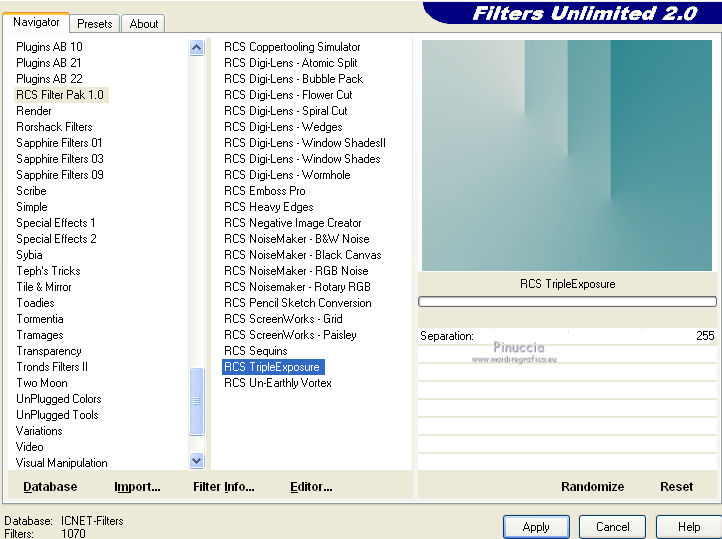Click the filter preview image

tap(567, 155)
